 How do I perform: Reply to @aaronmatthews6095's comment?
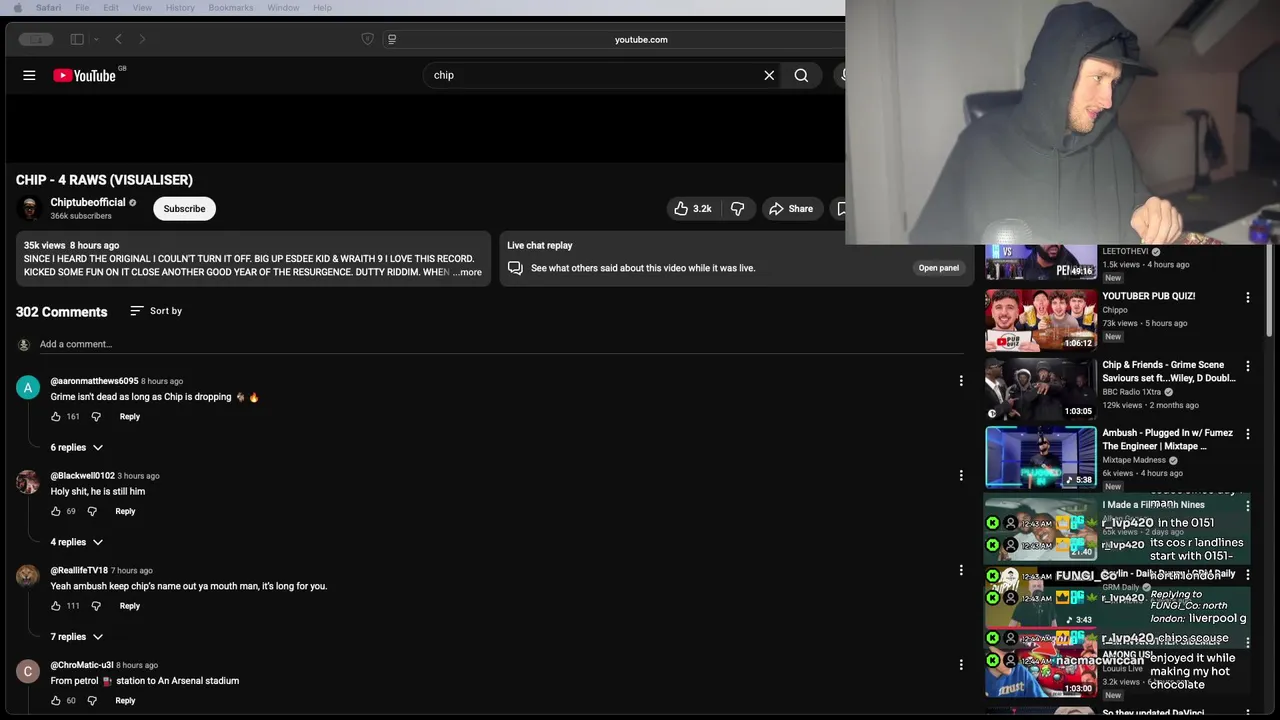(130, 417)
